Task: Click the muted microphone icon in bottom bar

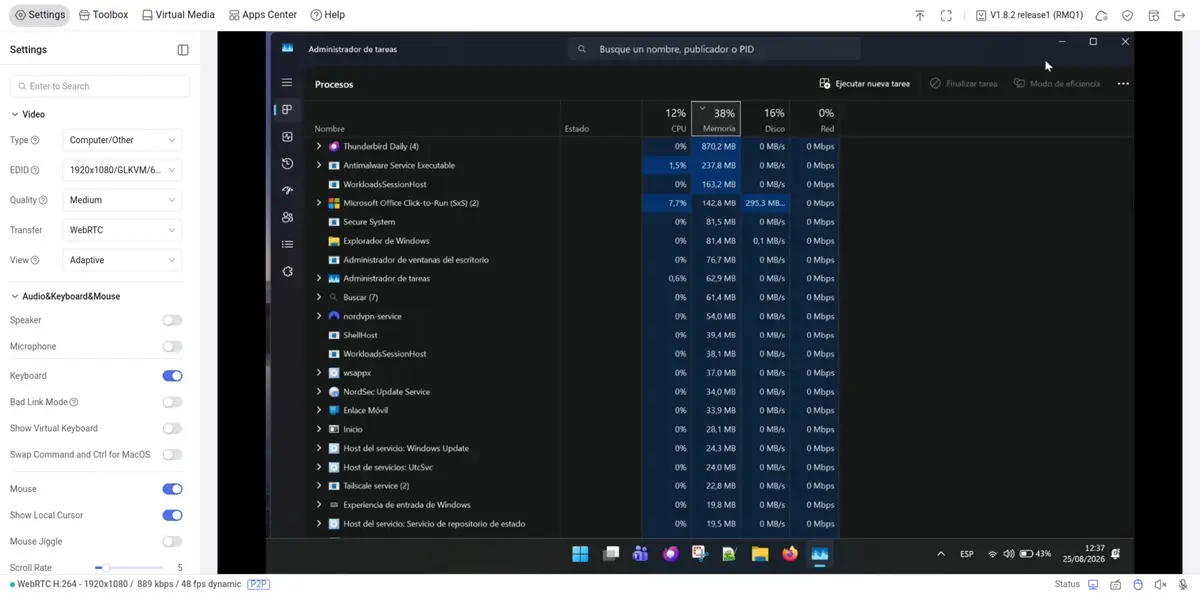Action: click(x=1183, y=584)
